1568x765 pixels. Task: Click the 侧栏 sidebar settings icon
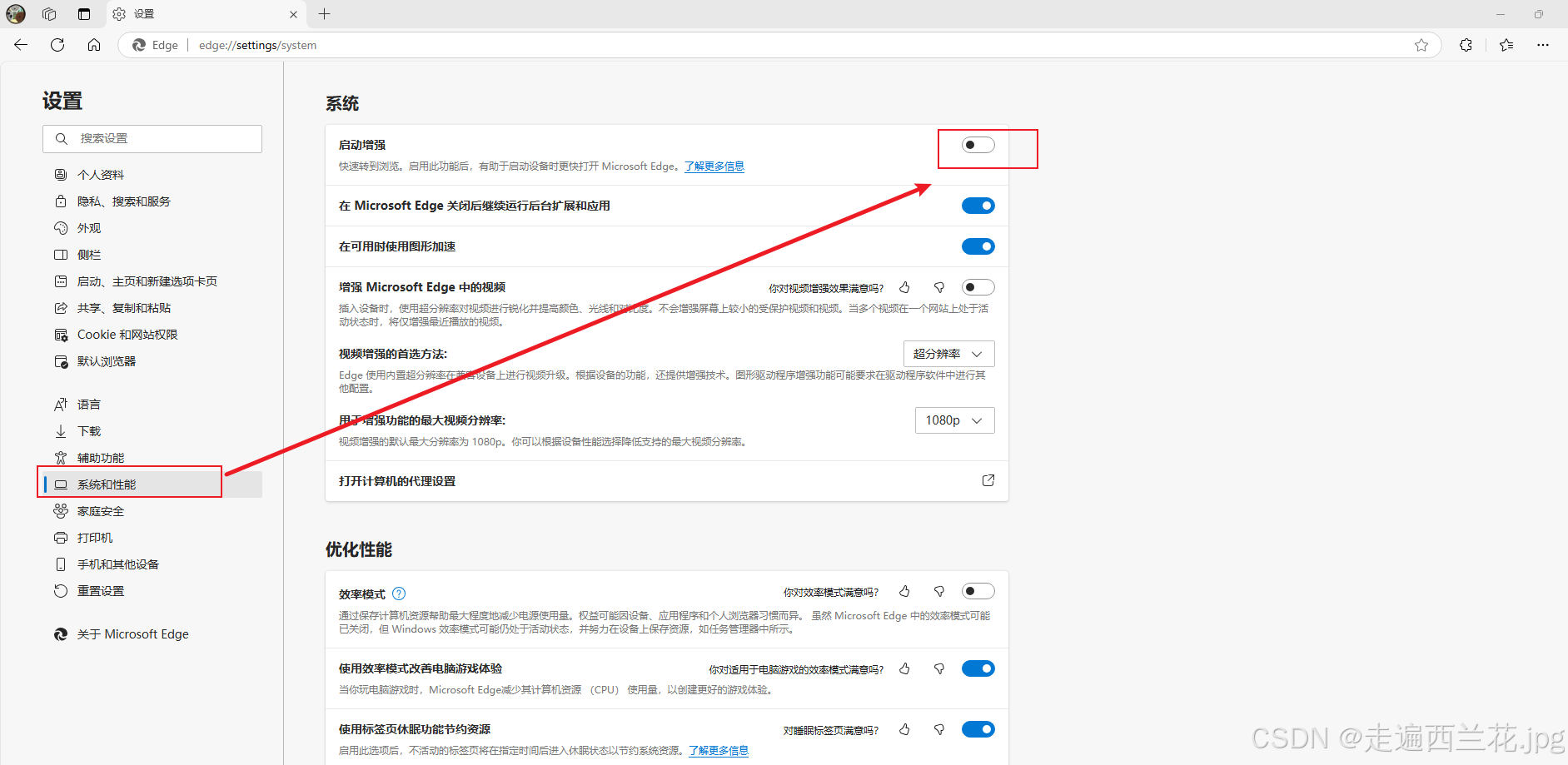point(61,255)
